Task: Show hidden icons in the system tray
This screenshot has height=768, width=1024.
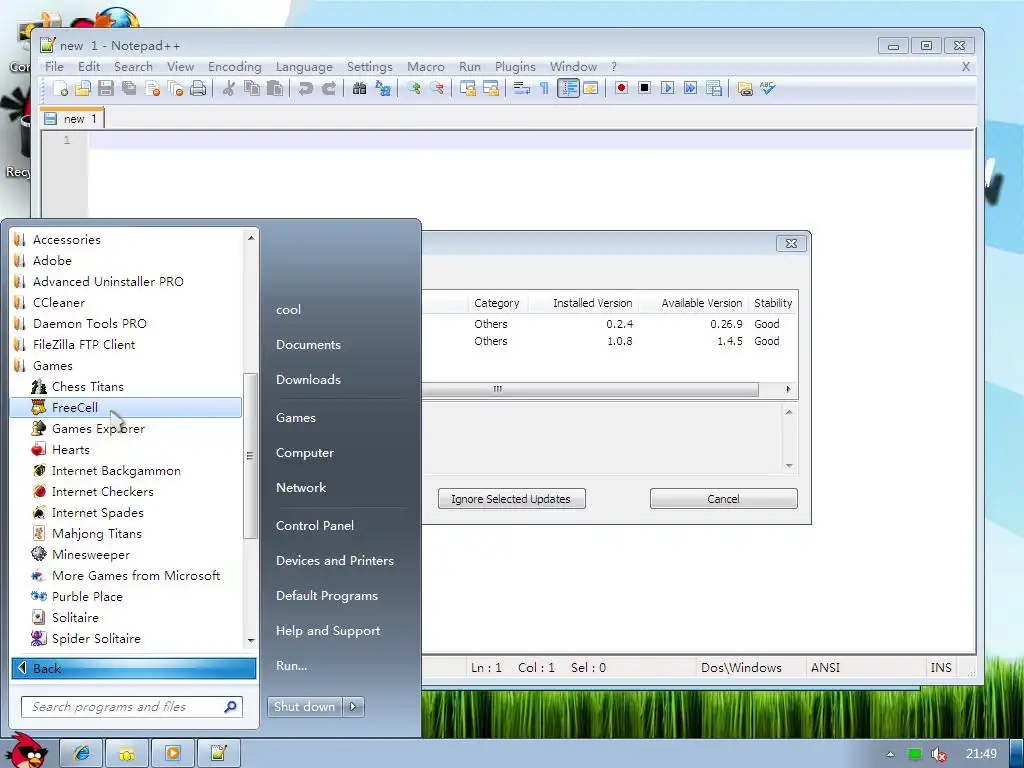Action: tap(890, 754)
